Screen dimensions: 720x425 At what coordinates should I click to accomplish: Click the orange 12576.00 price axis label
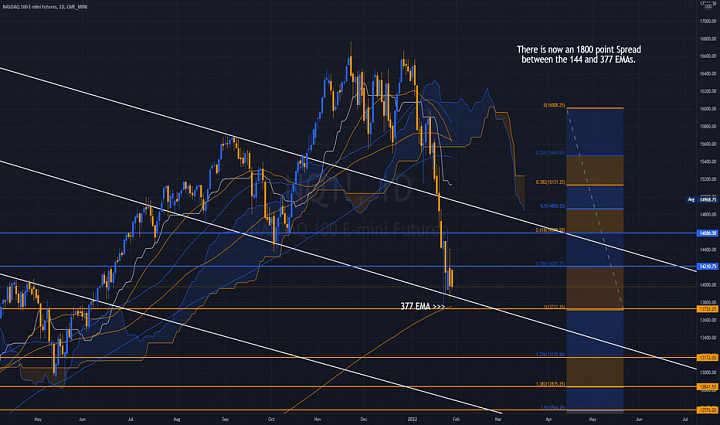(707, 410)
